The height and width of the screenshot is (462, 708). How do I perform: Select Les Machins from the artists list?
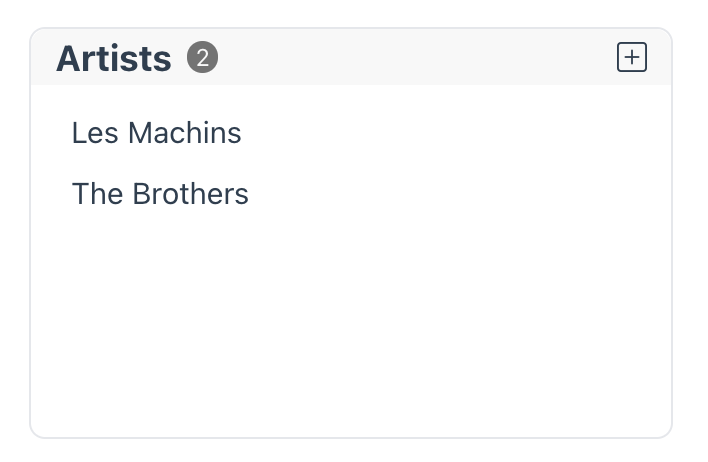click(157, 133)
